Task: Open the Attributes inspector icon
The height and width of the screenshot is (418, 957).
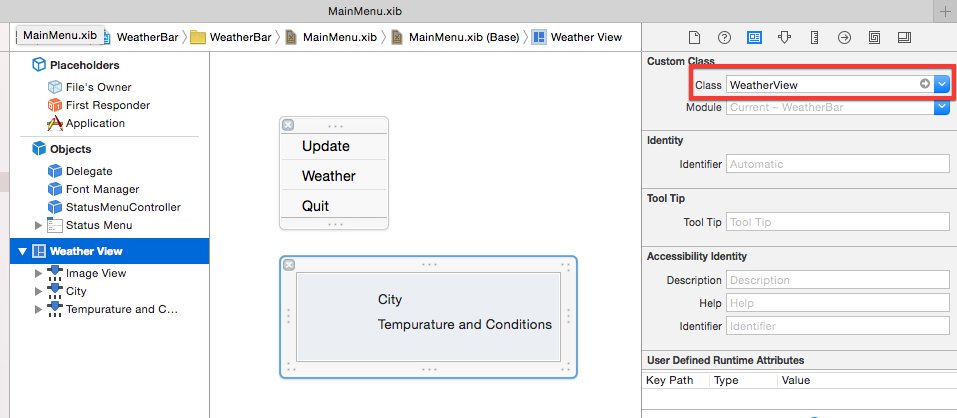Action: (784, 37)
